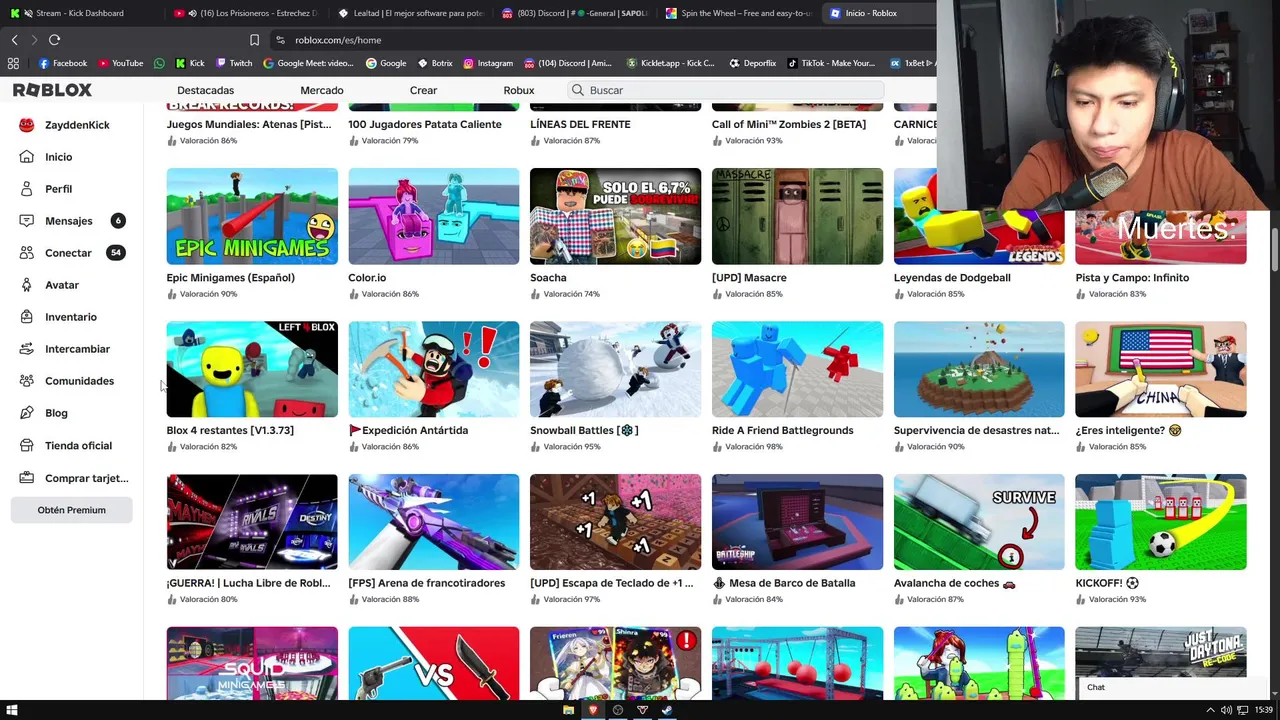1280x720 pixels.
Task: Open the bookmarks apps grid icon
Action: (13, 63)
